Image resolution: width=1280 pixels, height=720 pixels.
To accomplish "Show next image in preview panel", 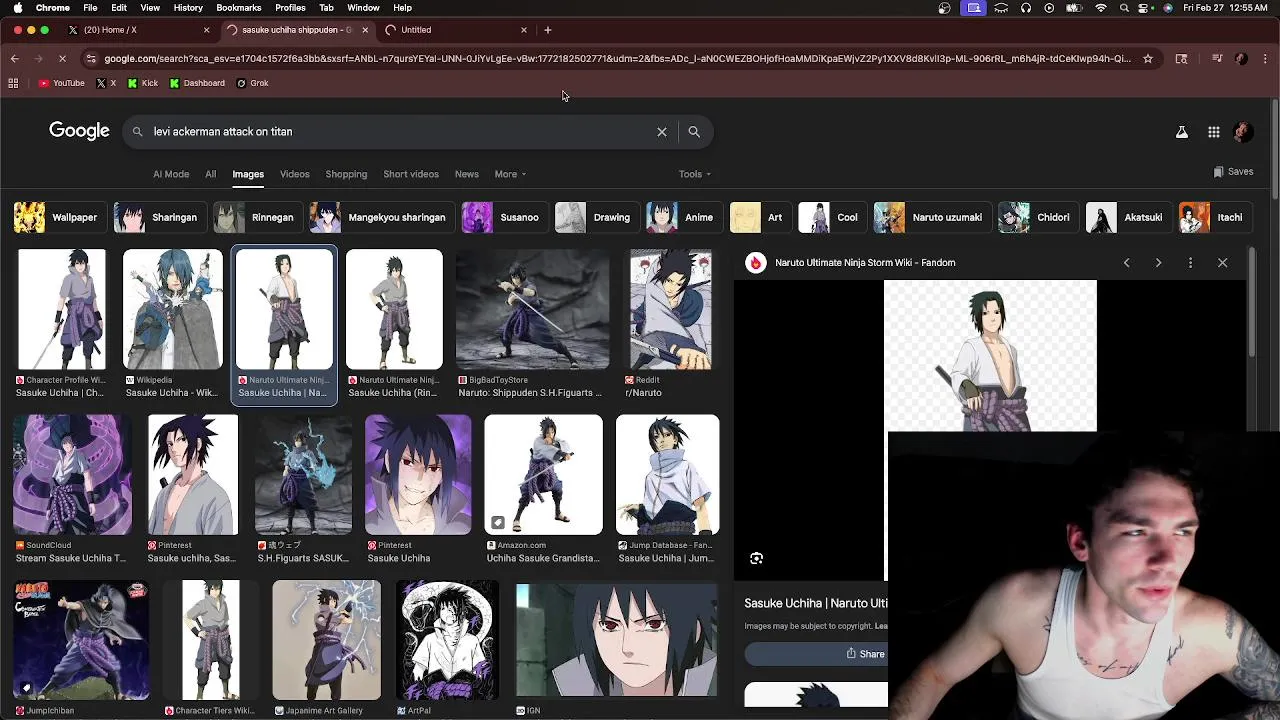I will tap(1158, 263).
